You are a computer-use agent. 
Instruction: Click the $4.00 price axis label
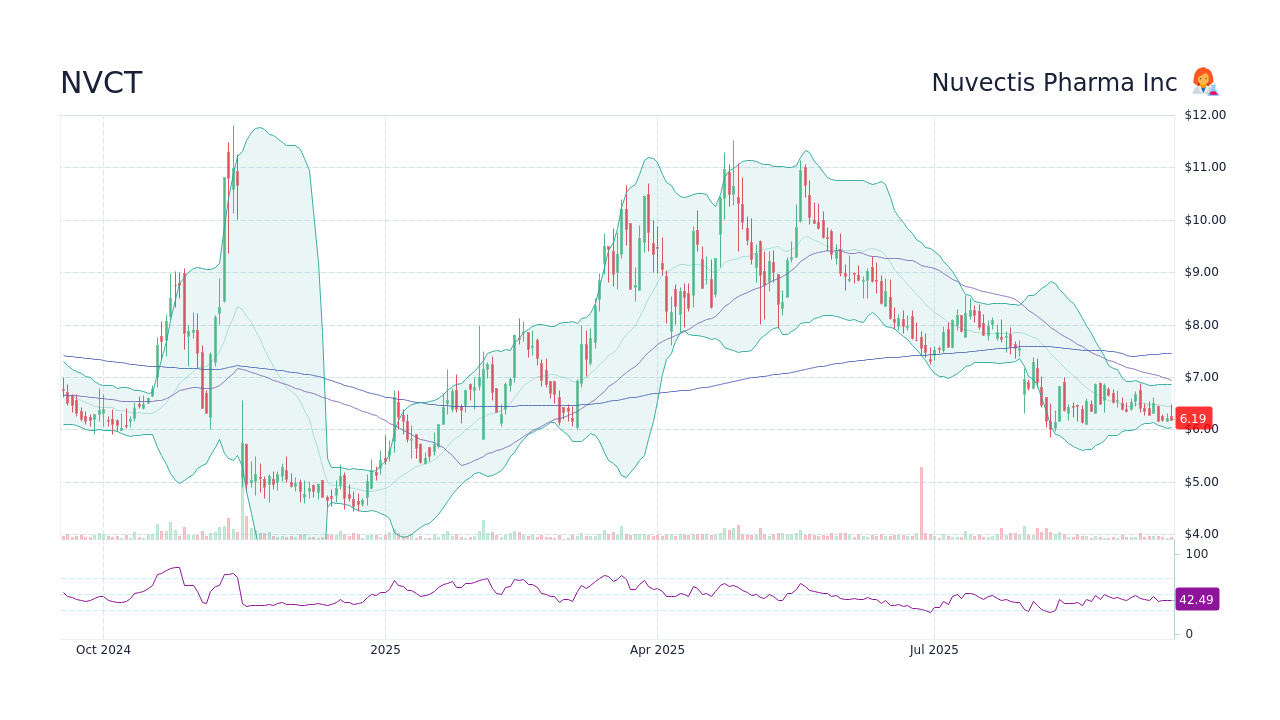pos(1201,533)
